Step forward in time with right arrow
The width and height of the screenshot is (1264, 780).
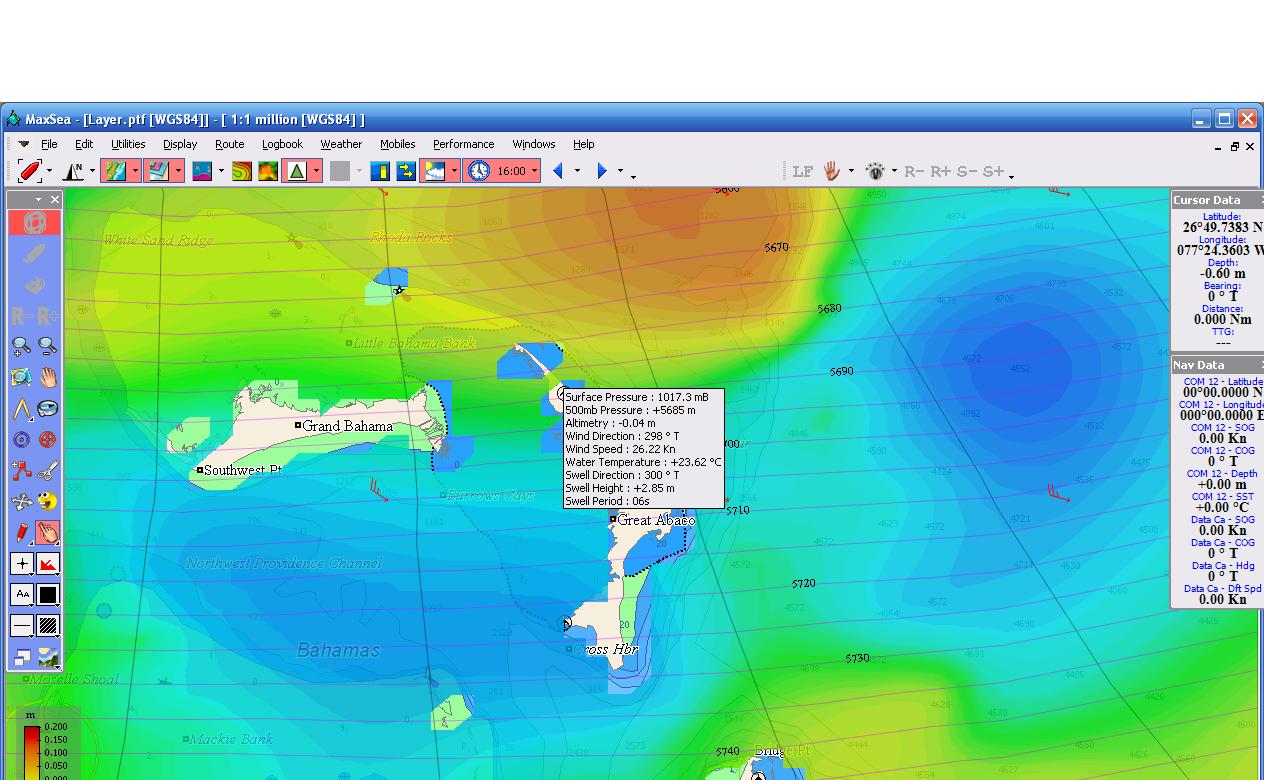tap(602, 171)
